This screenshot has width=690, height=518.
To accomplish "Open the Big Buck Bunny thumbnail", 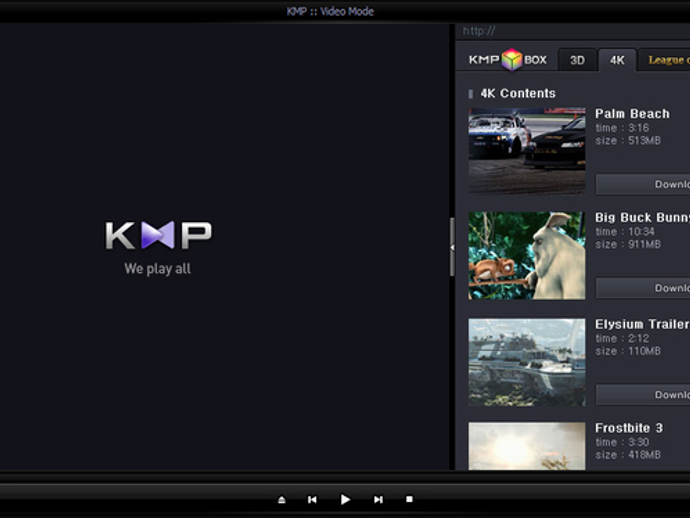I will [x=527, y=256].
